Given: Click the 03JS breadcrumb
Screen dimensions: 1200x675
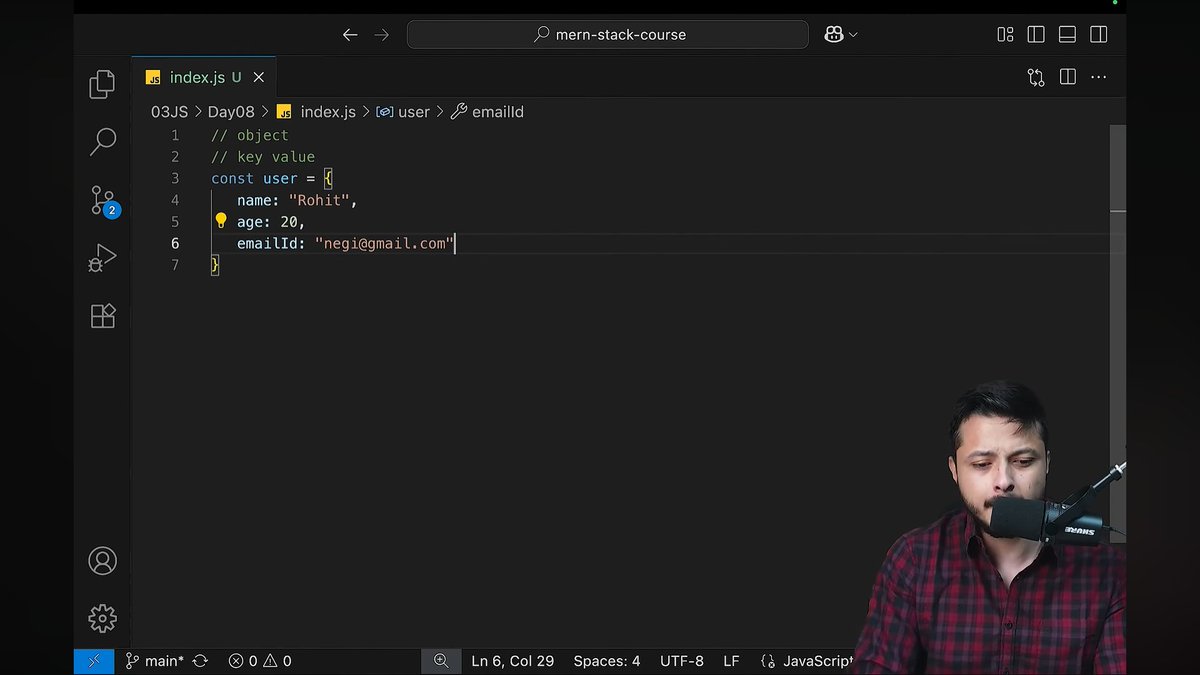Looking at the screenshot, I should [169, 112].
